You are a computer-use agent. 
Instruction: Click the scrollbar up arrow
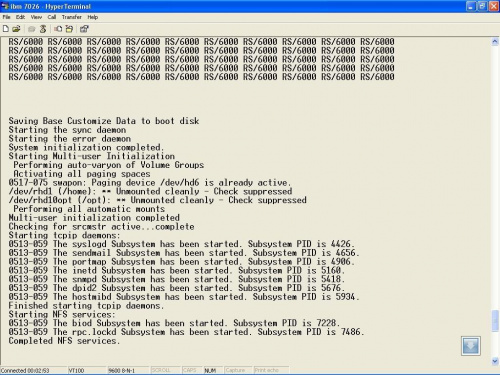pos(495,42)
